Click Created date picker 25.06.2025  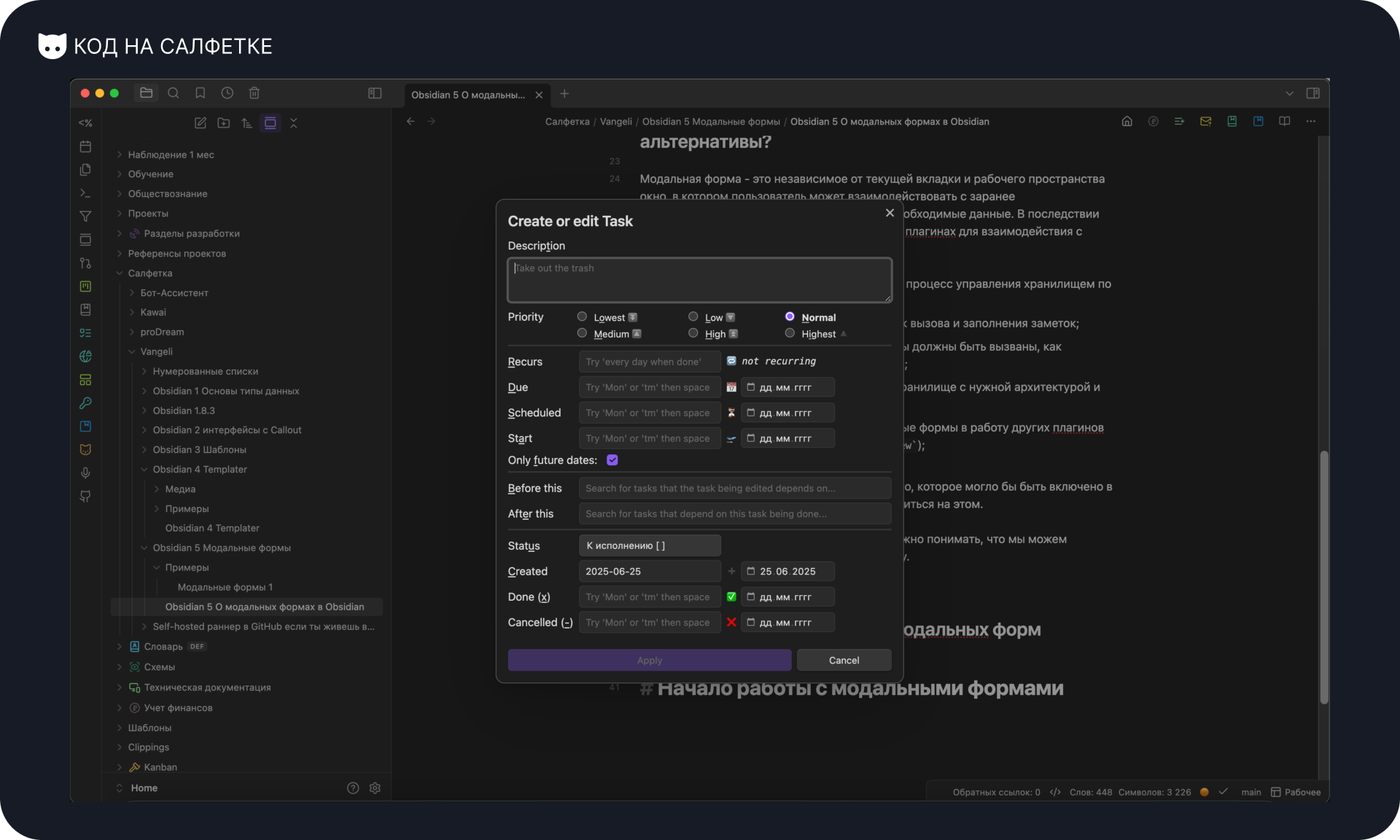[787, 572]
